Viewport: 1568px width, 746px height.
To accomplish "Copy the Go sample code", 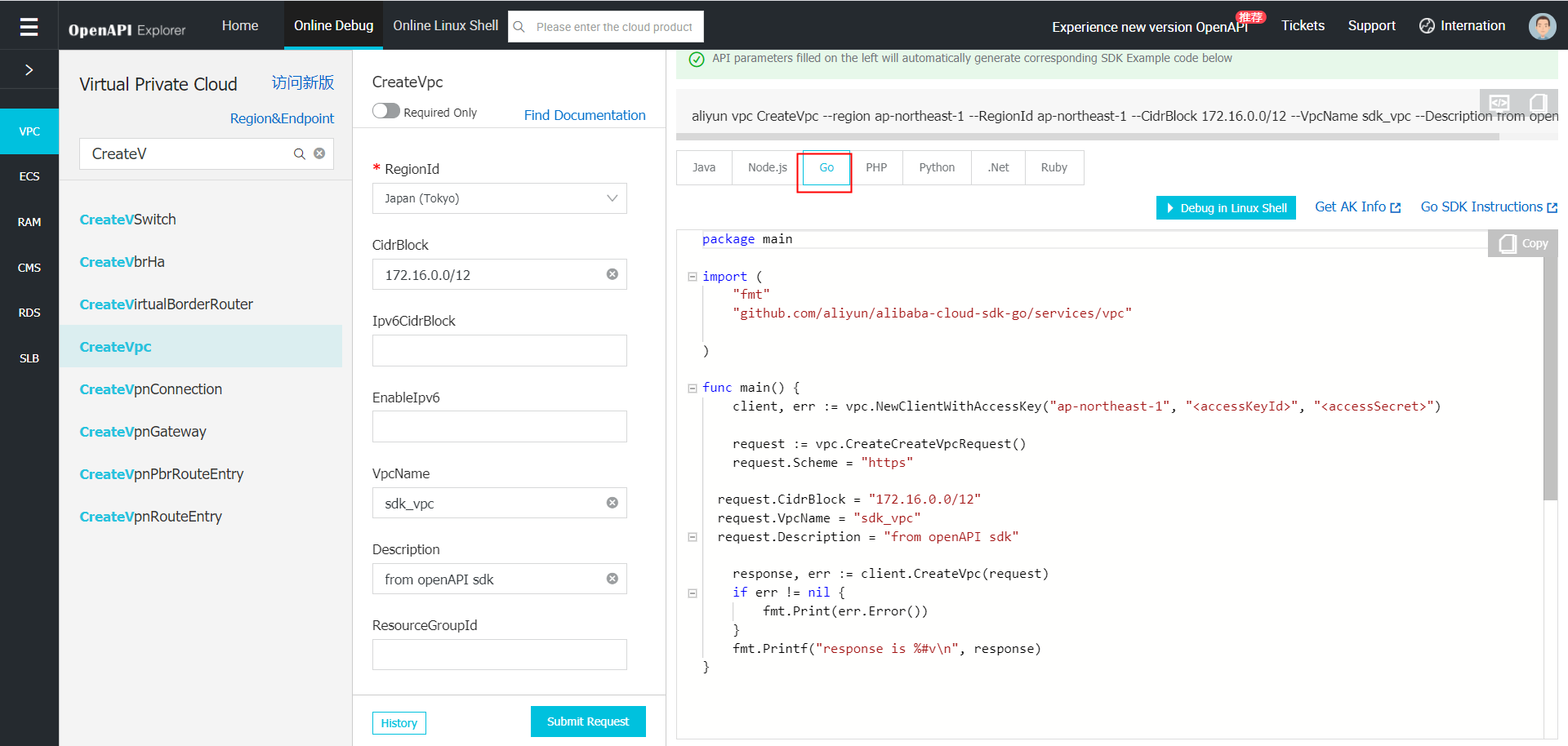I will (1523, 243).
